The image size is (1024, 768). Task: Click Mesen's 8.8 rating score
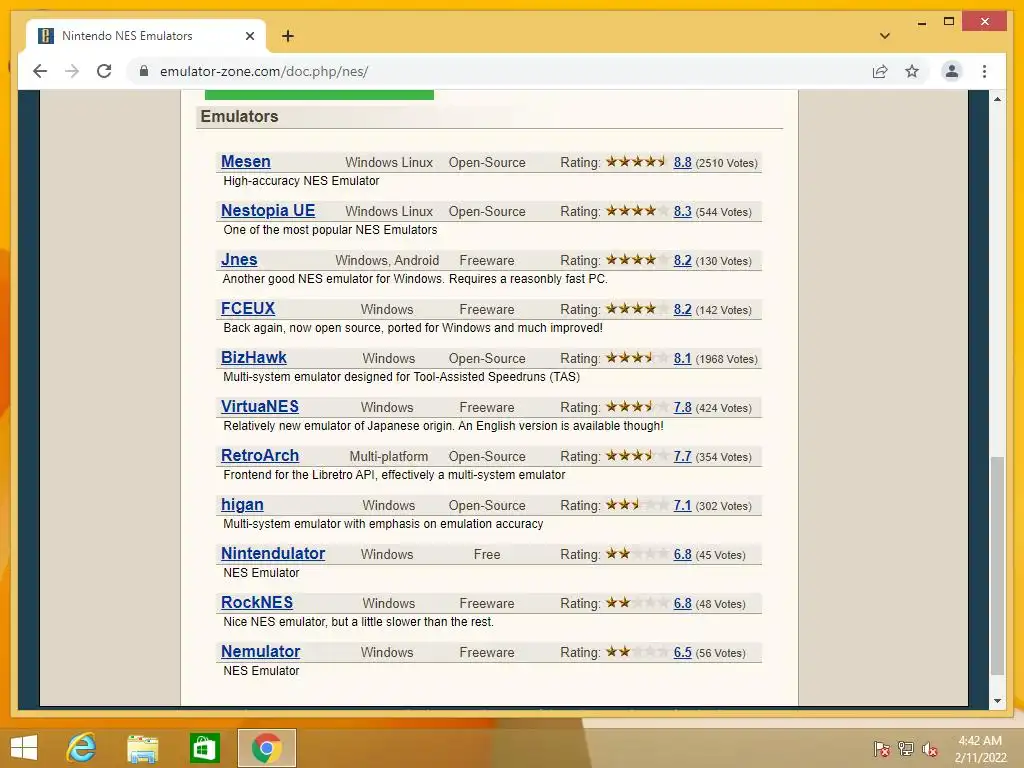[682, 162]
